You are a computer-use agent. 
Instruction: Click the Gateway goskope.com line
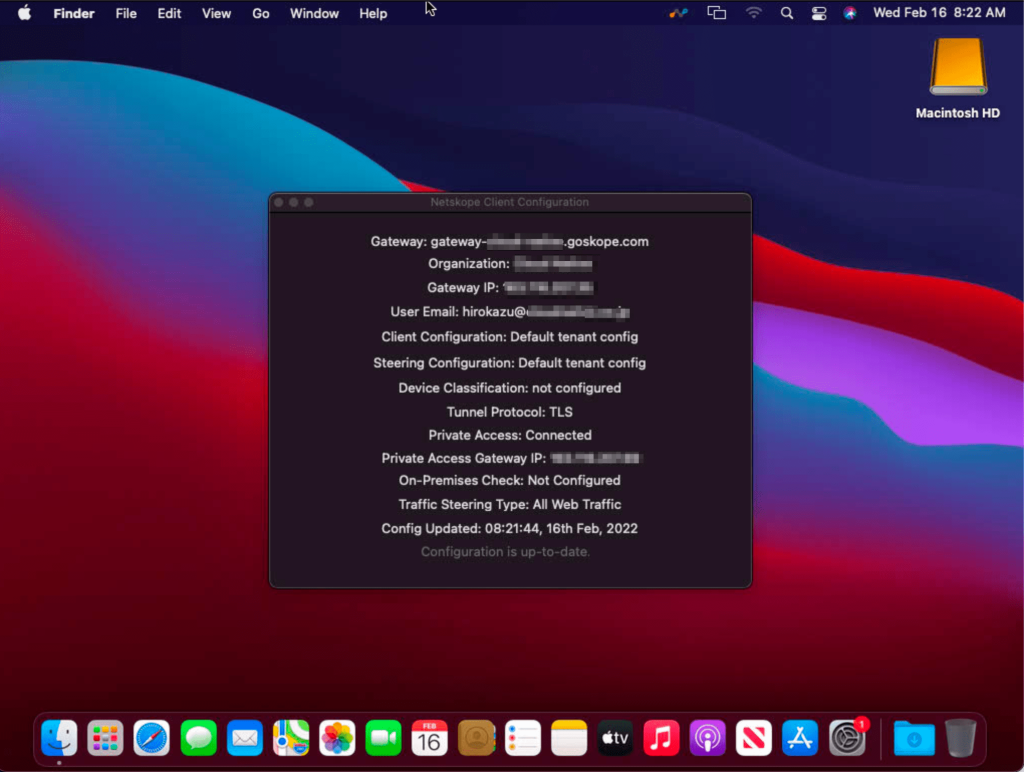pyautogui.click(x=509, y=242)
